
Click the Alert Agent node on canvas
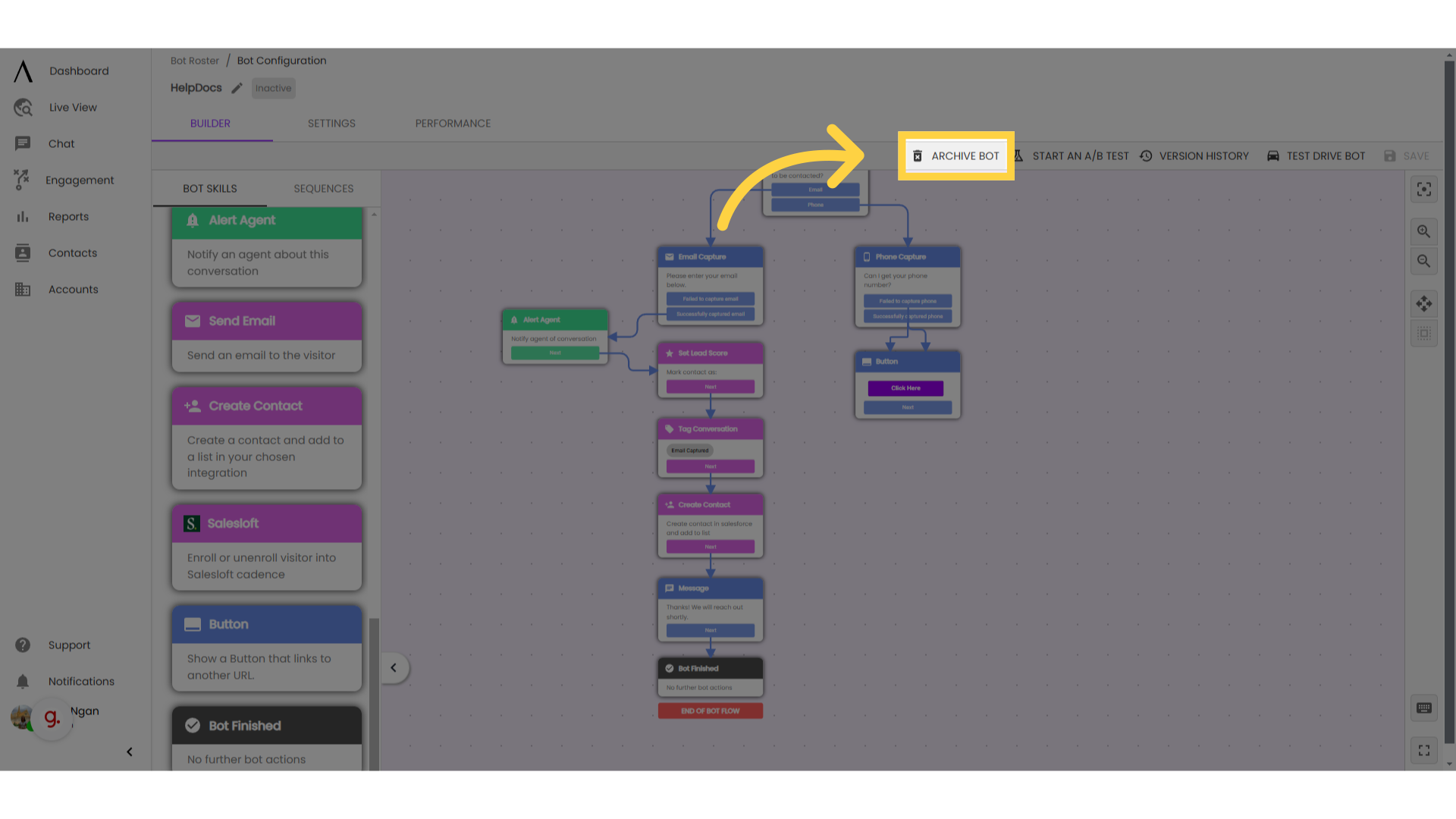[555, 337]
